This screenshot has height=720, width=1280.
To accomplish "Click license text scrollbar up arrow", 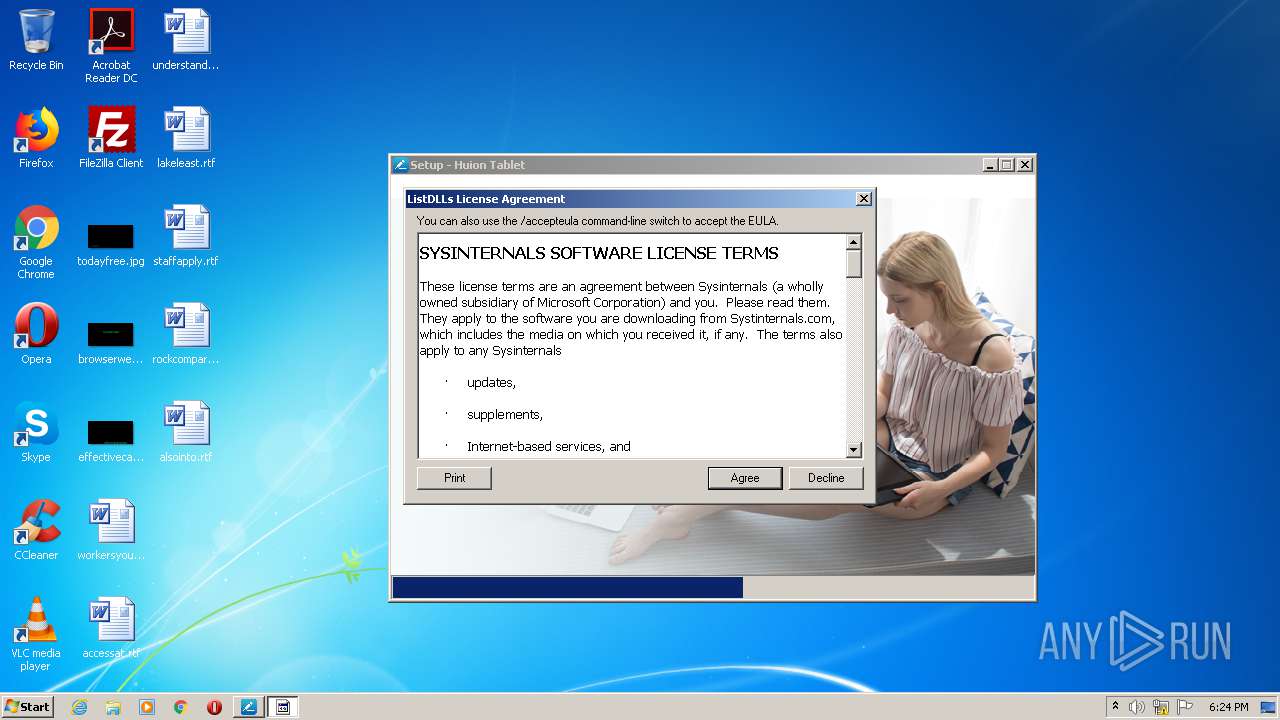I will [x=854, y=242].
